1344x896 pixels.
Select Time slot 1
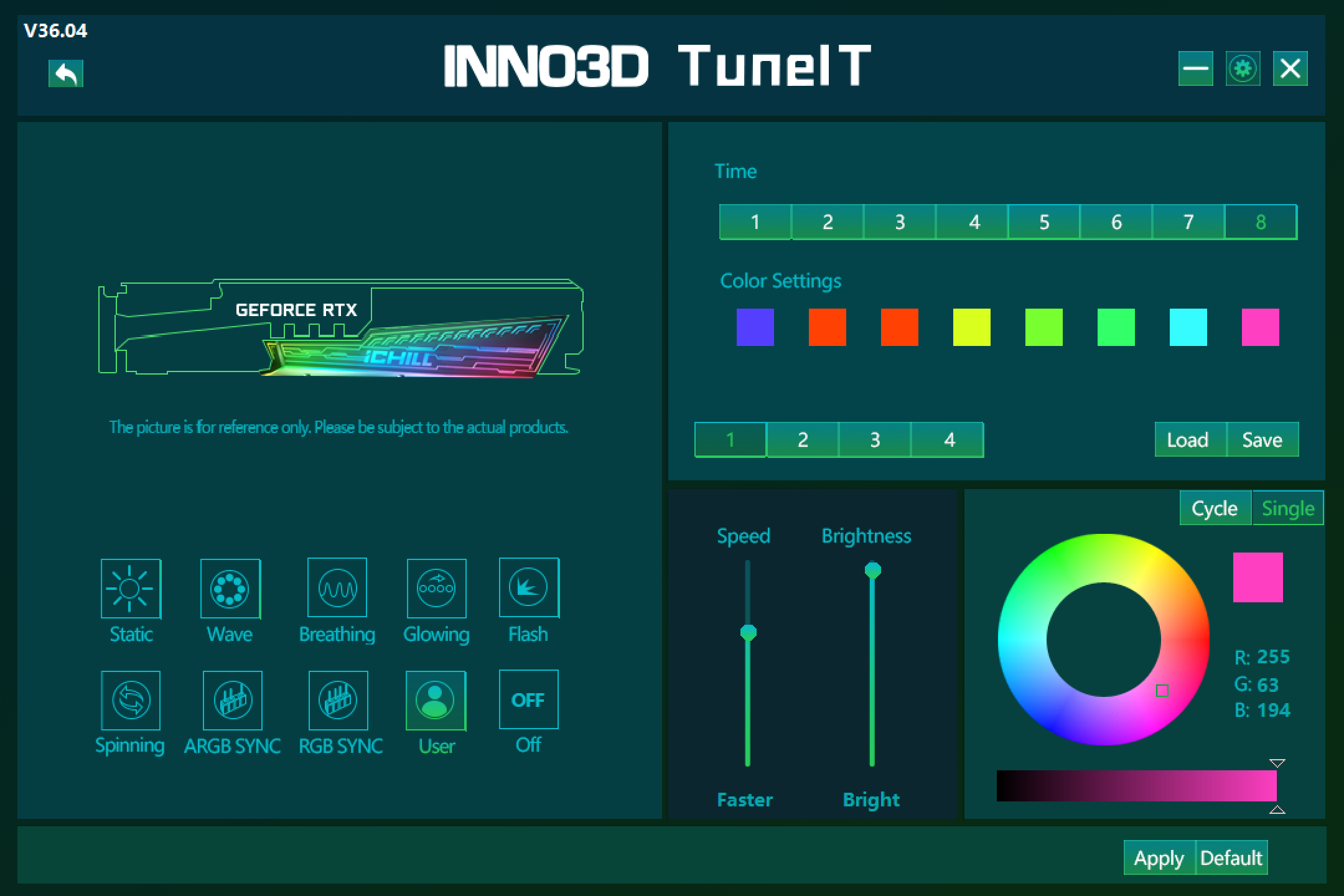pos(755,222)
